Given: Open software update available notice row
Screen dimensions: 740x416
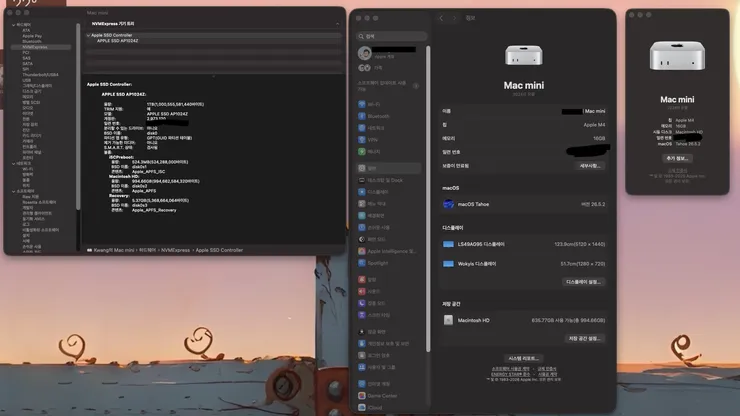Looking at the screenshot, I should coord(388,86).
